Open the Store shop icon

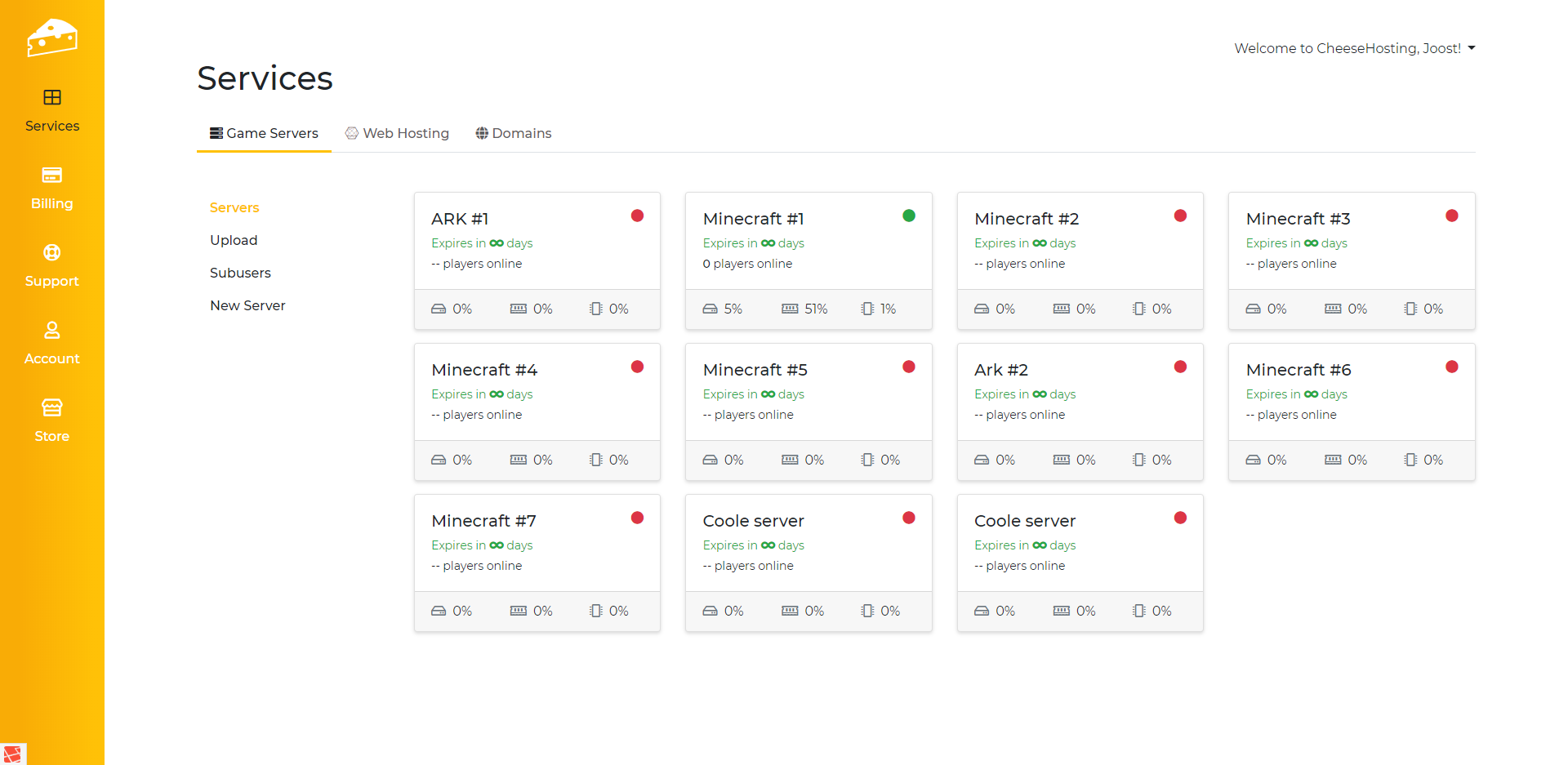point(51,407)
